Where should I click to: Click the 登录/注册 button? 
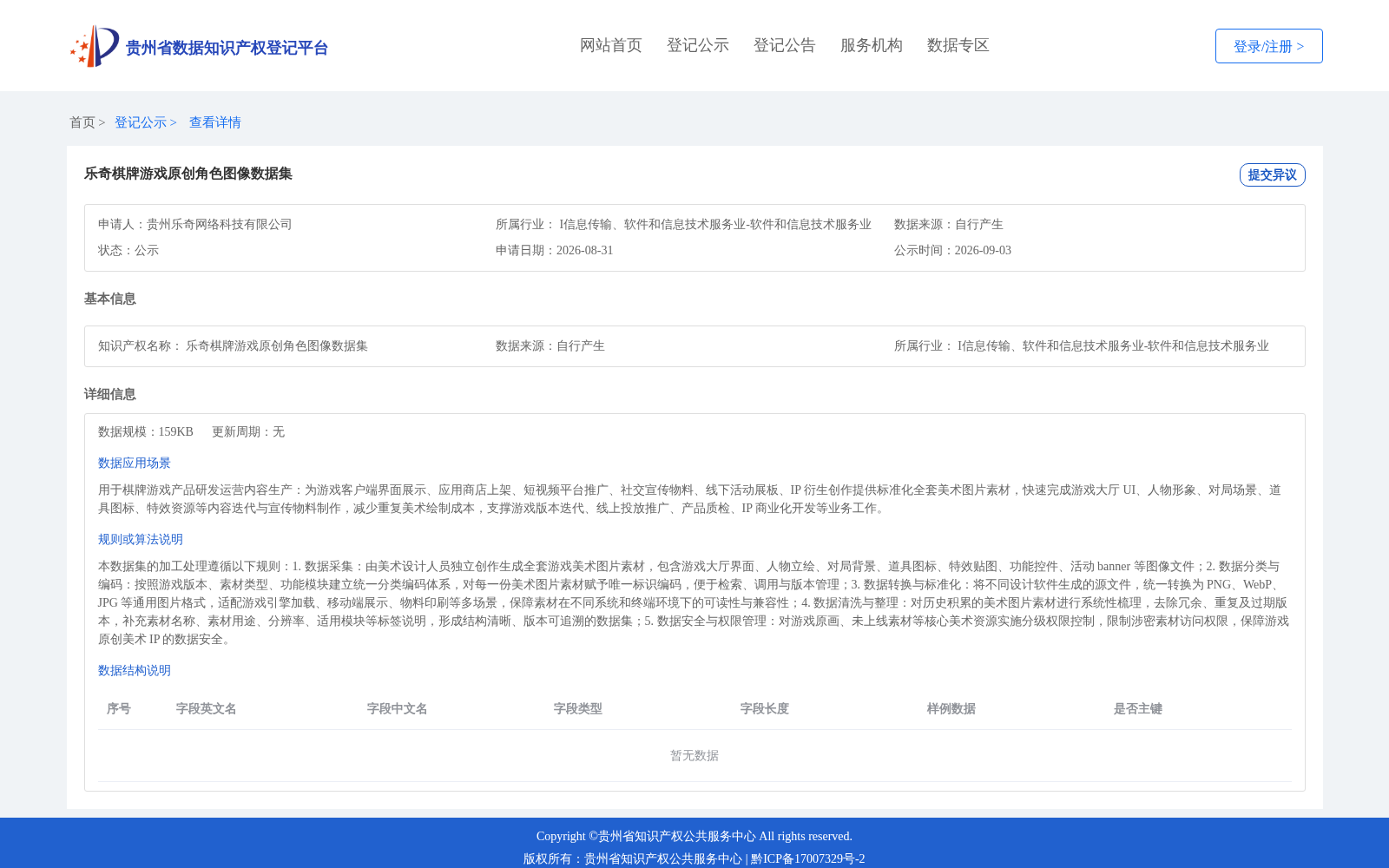tap(1269, 46)
